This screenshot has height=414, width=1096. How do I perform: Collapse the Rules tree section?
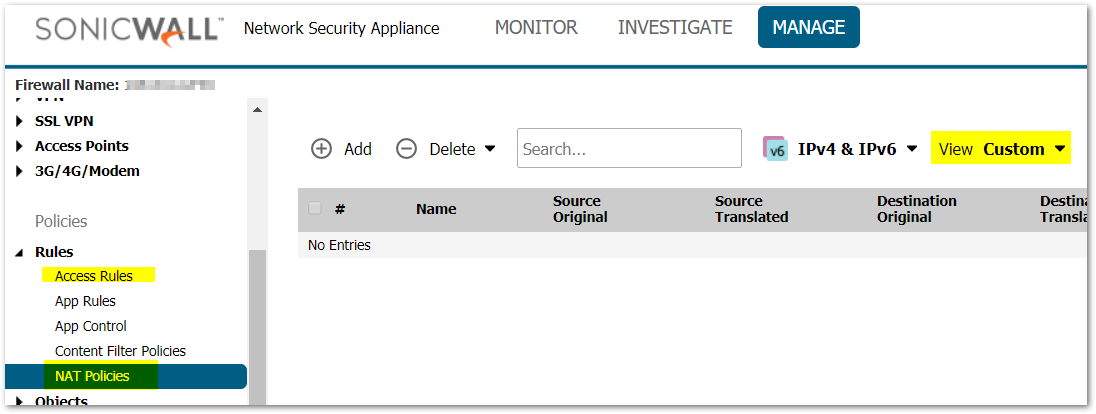[22, 253]
